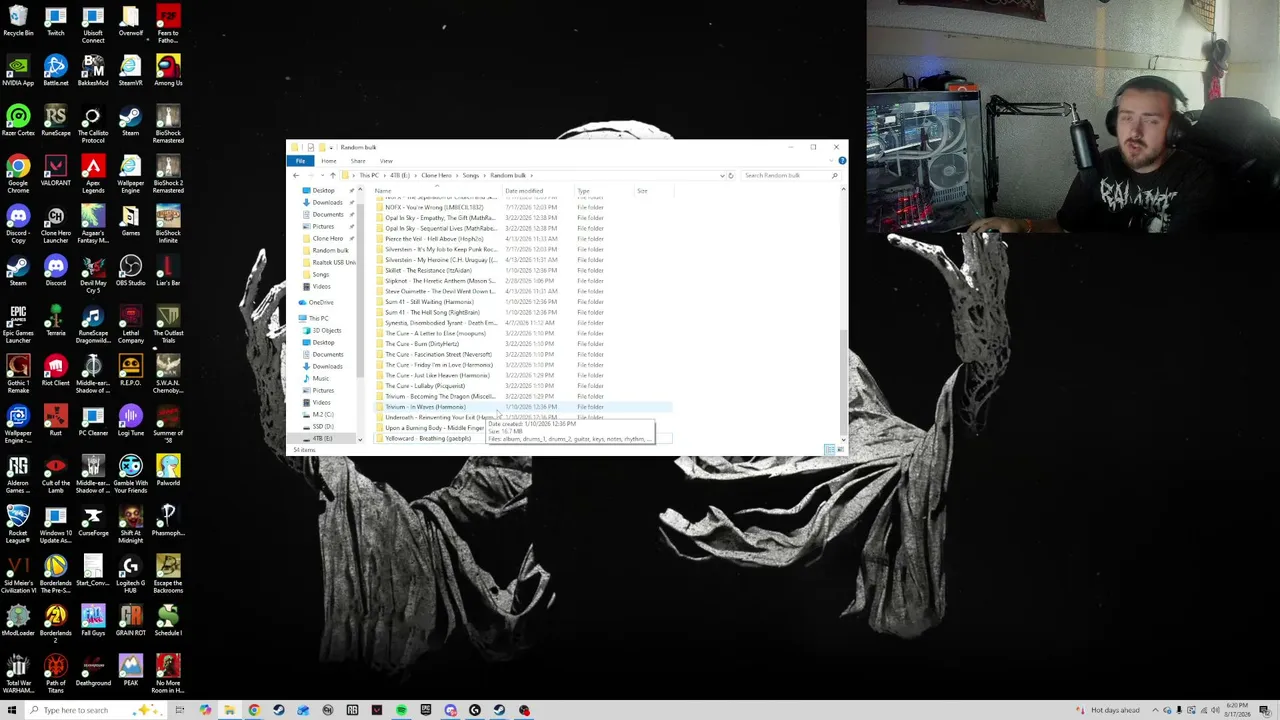Image resolution: width=1280 pixels, height=720 pixels.
Task: Open the File menu in Explorer
Action: coord(300,161)
